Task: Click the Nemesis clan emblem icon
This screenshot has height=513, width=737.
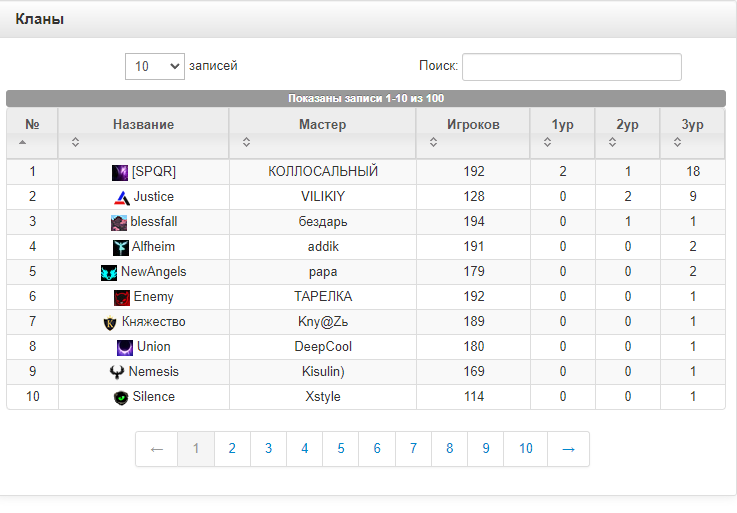Action: (x=118, y=372)
